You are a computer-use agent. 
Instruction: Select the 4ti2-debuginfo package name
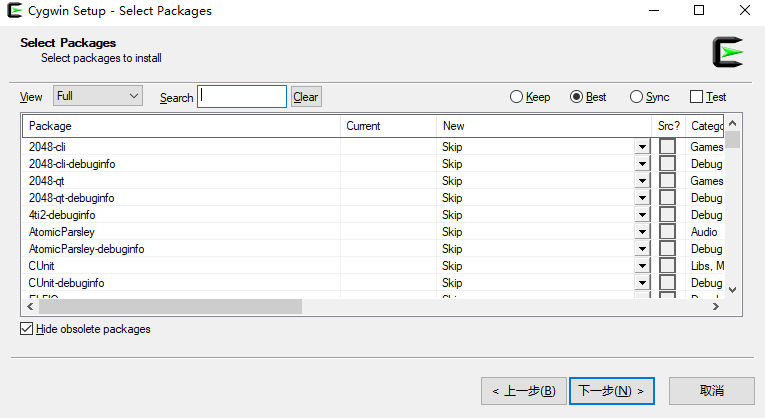(x=62, y=215)
